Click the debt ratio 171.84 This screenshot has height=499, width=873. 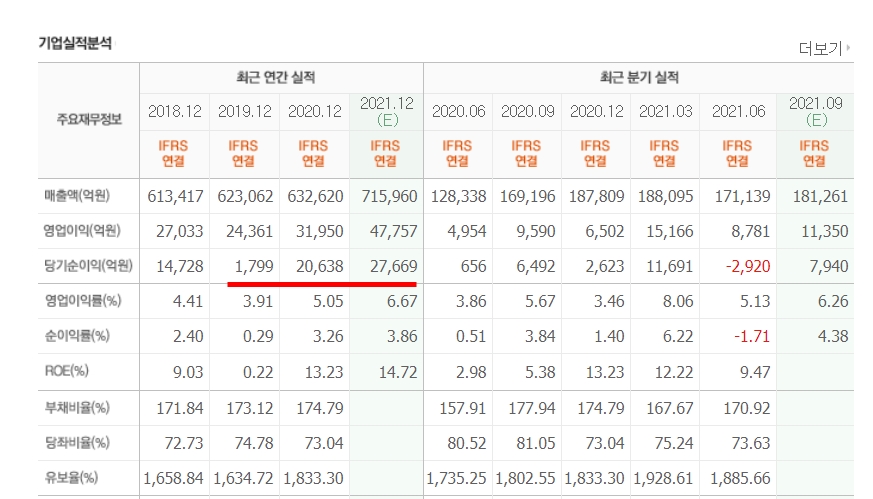tap(179, 409)
